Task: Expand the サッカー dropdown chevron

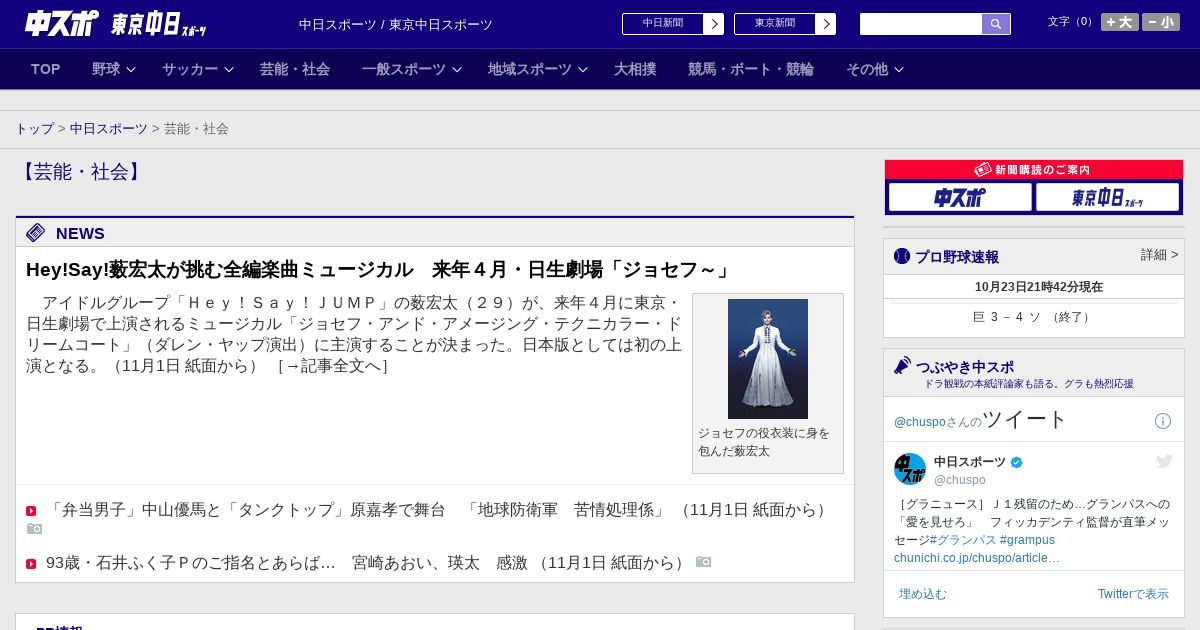Action: click(229, 69)
